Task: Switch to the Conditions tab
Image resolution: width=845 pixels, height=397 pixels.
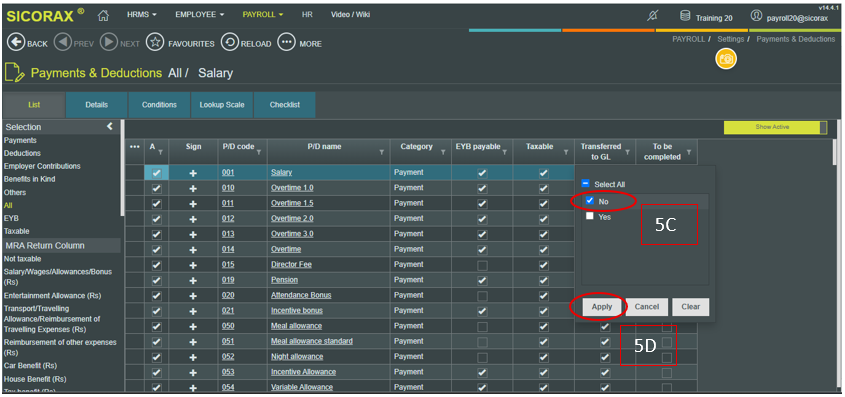Action: point(160,105)
